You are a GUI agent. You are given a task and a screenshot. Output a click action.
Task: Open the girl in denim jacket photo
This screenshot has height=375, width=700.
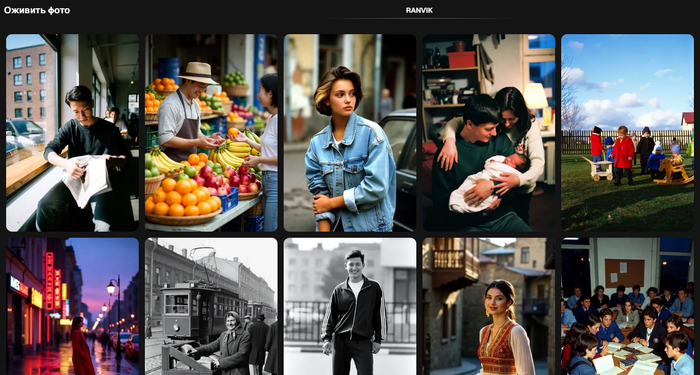(350, 133)
